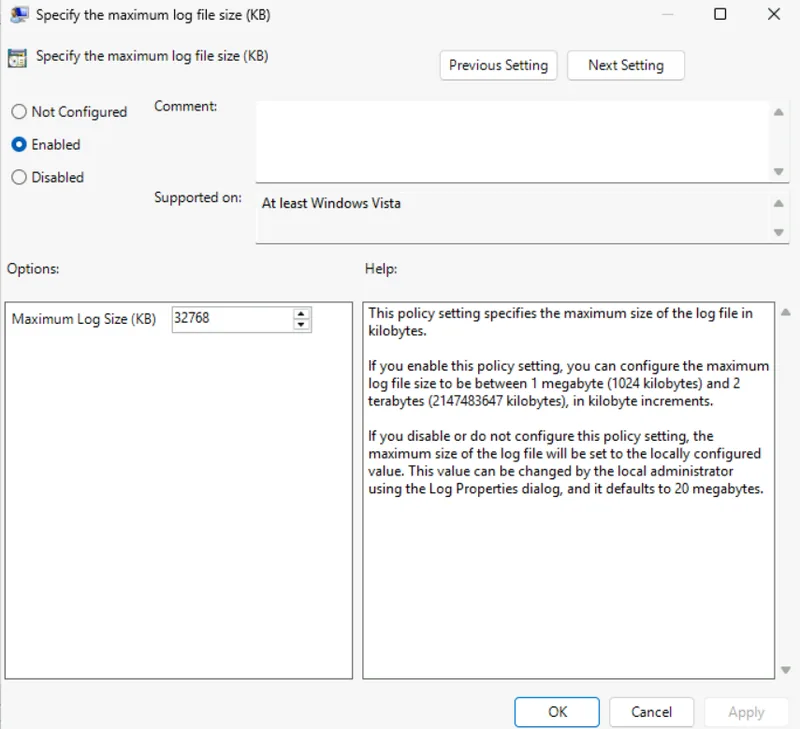Screen dimensions: 800x729
Task: Click Help pane scroll down arrow
Action: point(786,670)
